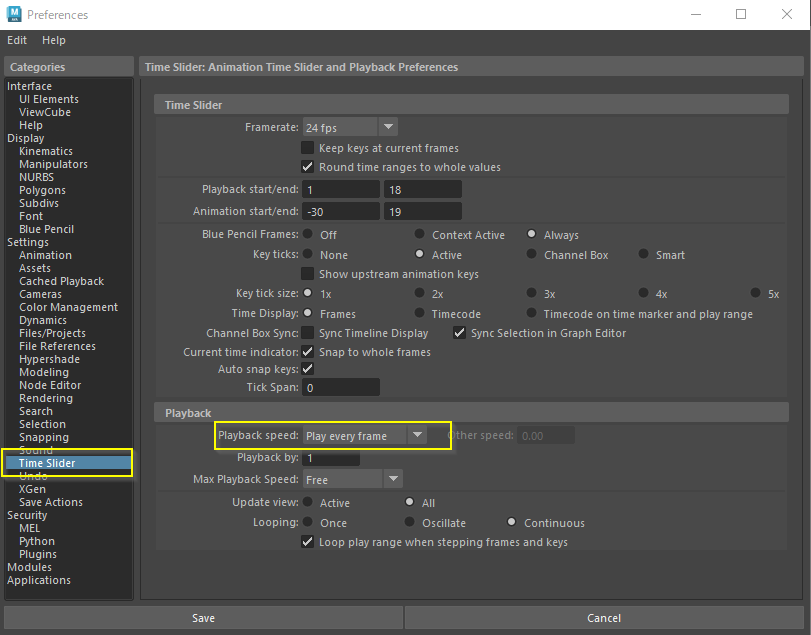Image resolution: width=811 pixels, height=635 pixels.
Task: Click the Maya icon in title bar
Action: point(14,14)
